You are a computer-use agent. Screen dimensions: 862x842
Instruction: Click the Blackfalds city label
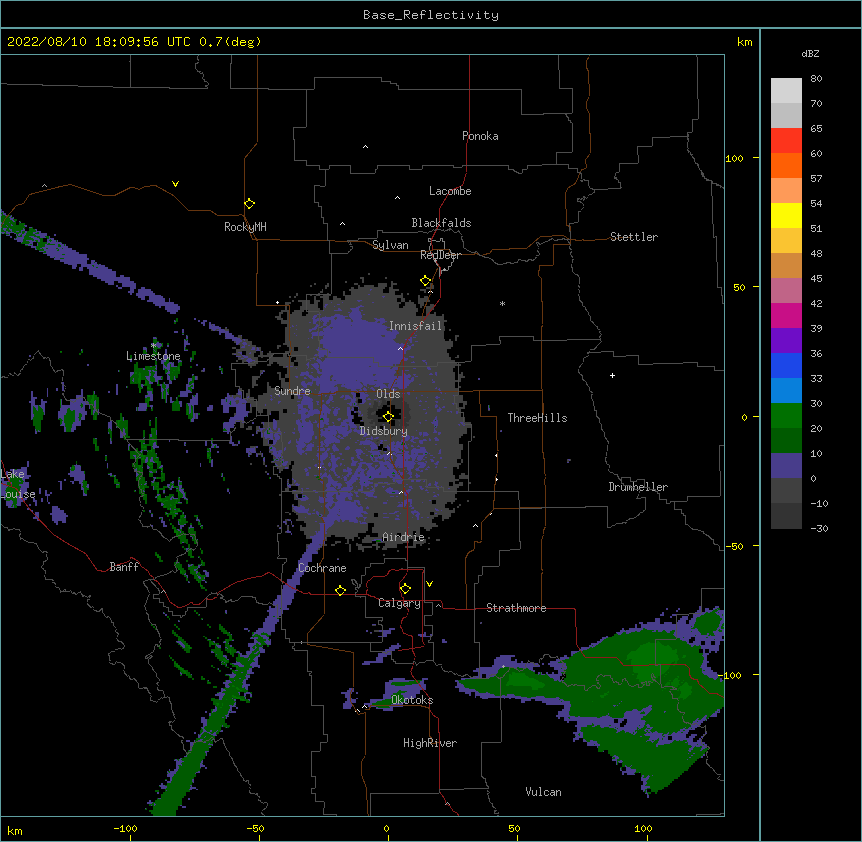pos(441,223)
